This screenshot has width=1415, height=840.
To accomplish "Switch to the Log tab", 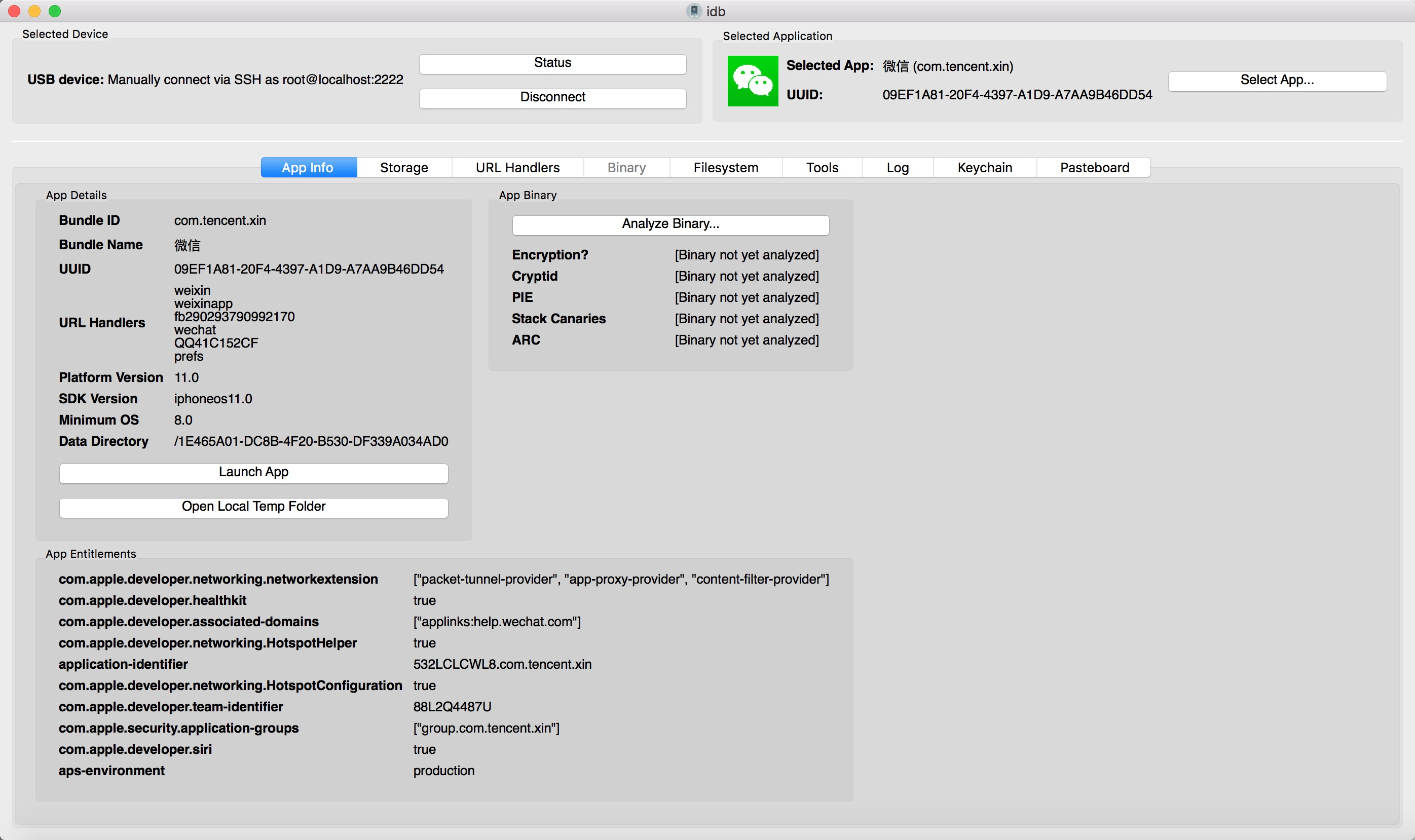I will [898, 168].
